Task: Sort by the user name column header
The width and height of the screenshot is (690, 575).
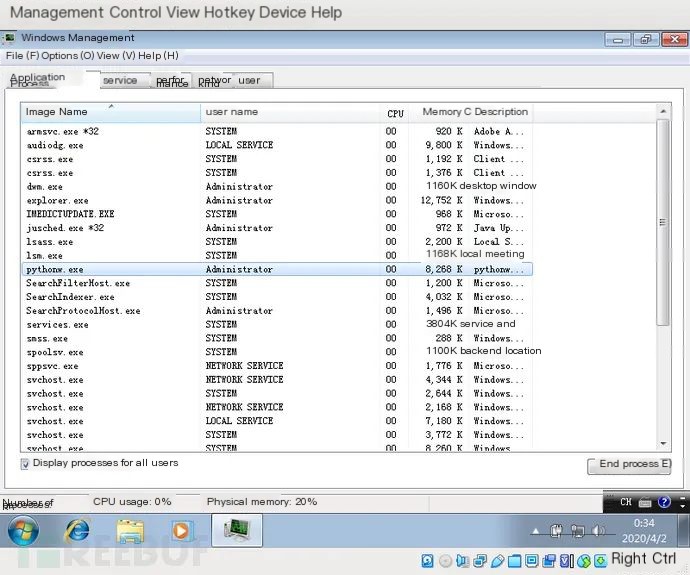Action: click(290, 112)
